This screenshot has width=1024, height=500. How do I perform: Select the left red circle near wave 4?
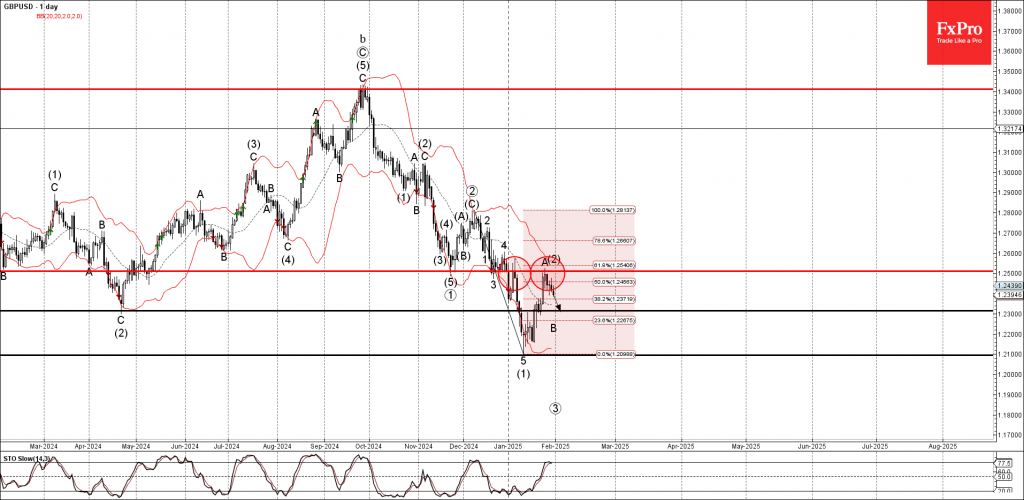(x=515, y=272)
